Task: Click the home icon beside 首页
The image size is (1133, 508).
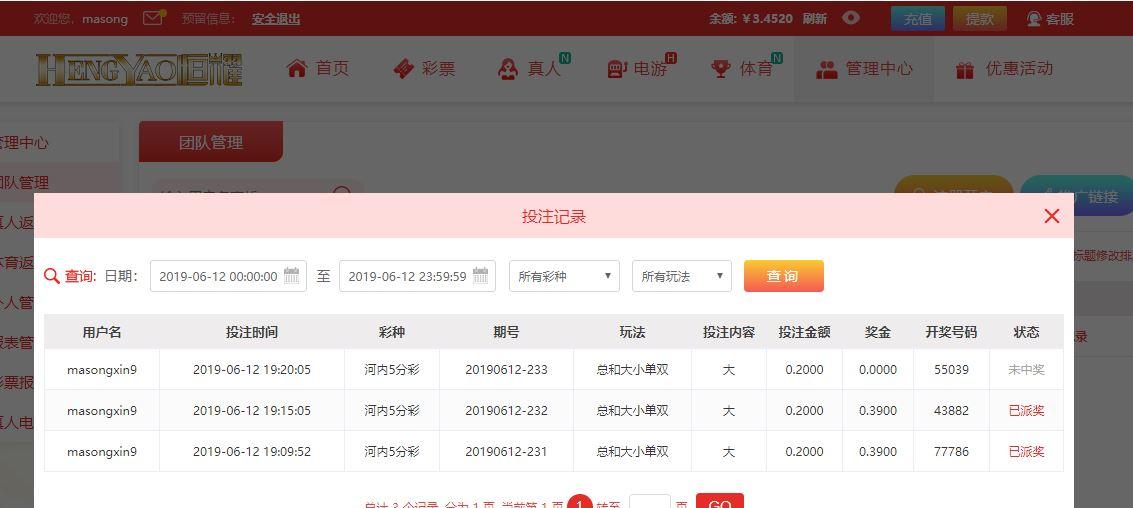Action: (x=296, y=68)
